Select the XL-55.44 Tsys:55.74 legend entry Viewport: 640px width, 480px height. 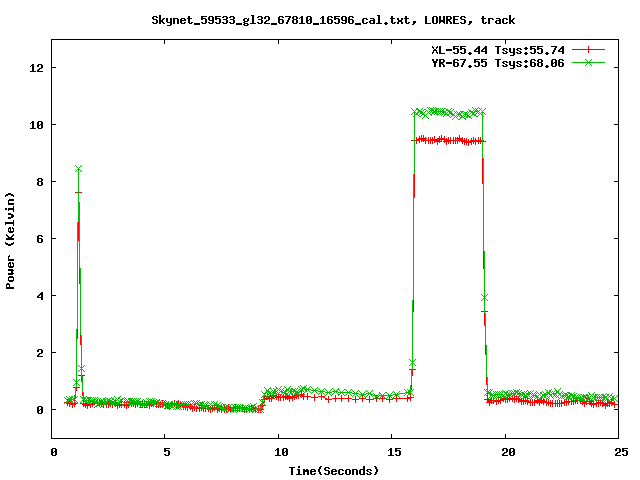click(498, 50)
